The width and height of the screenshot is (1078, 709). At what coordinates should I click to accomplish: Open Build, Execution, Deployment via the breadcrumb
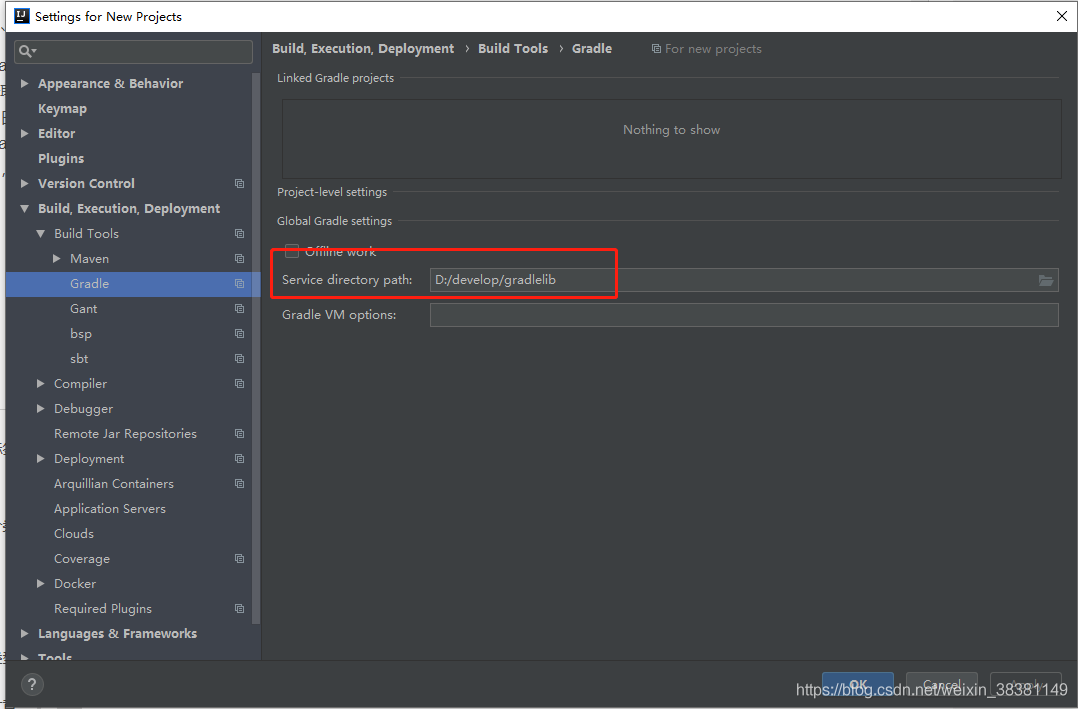363,48
